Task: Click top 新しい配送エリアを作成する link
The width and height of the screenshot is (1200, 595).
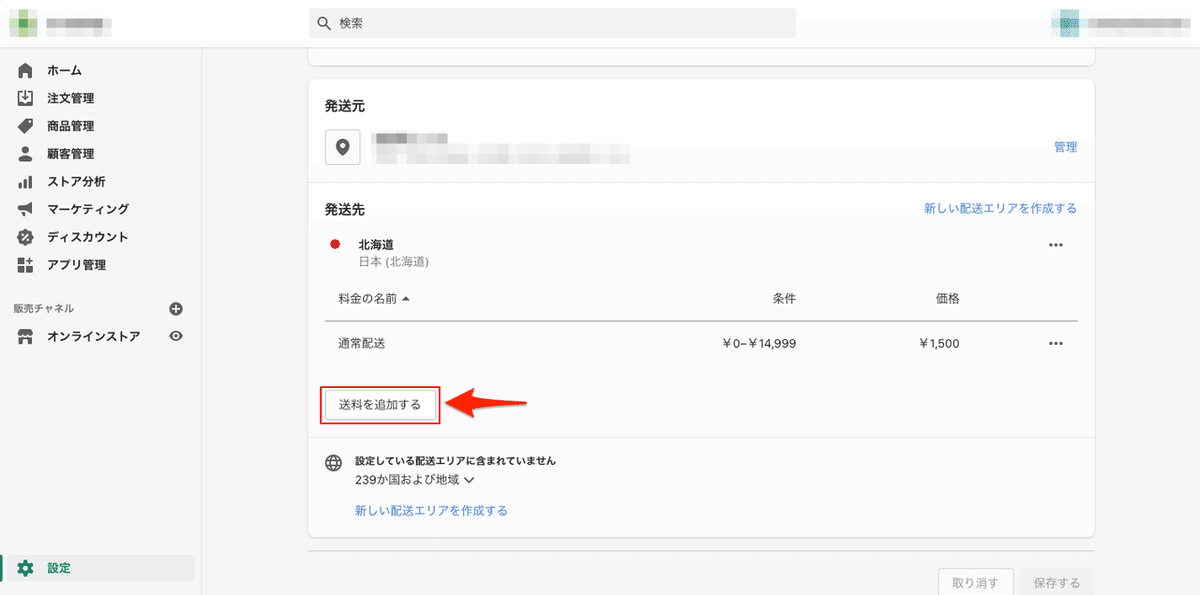Action: (x=1000, y=209)
